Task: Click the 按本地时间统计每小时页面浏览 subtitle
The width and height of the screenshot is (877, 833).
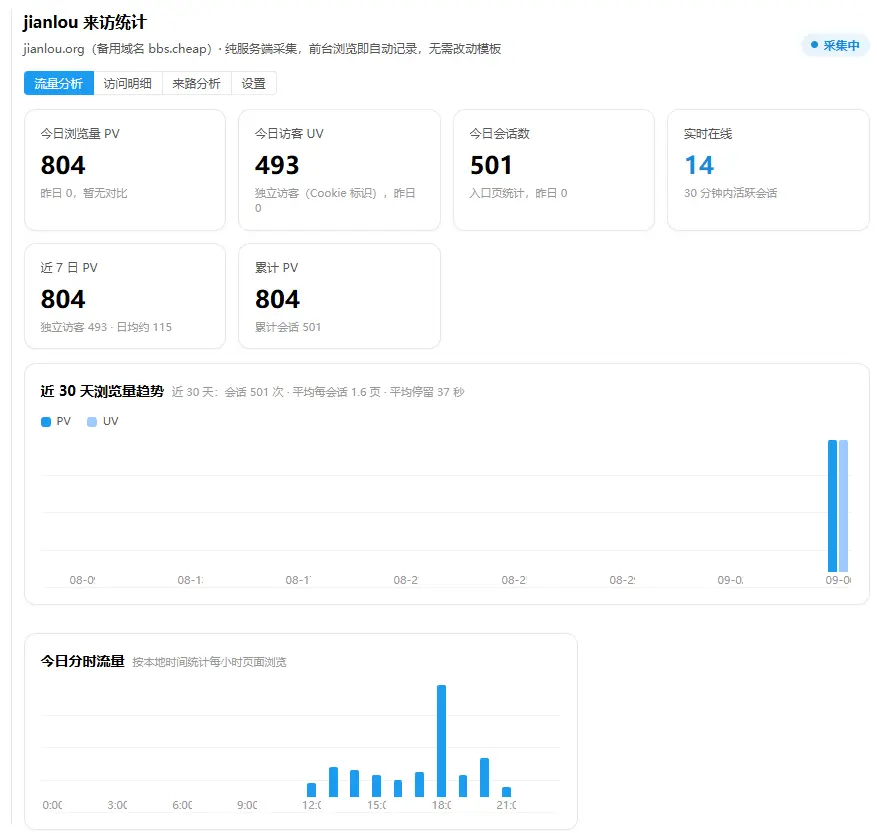Action: click(x=209, y=662)
